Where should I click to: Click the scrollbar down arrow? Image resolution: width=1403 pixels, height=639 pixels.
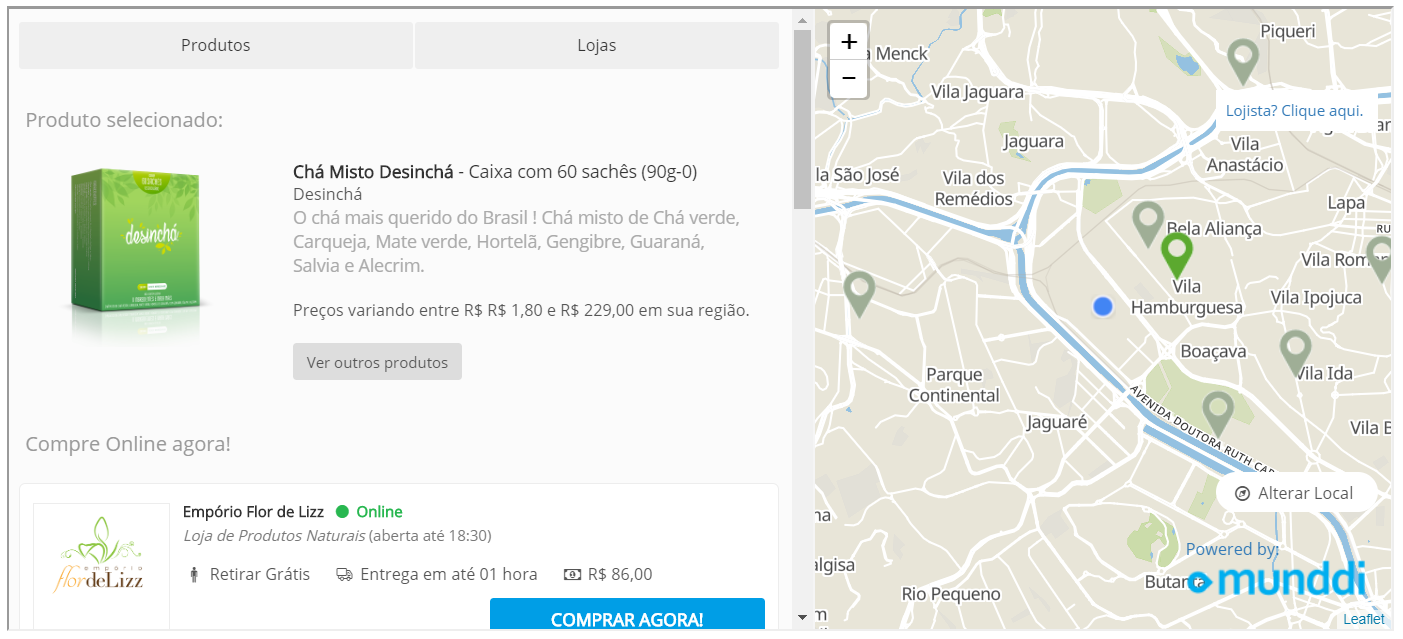[x=802, y=617]
